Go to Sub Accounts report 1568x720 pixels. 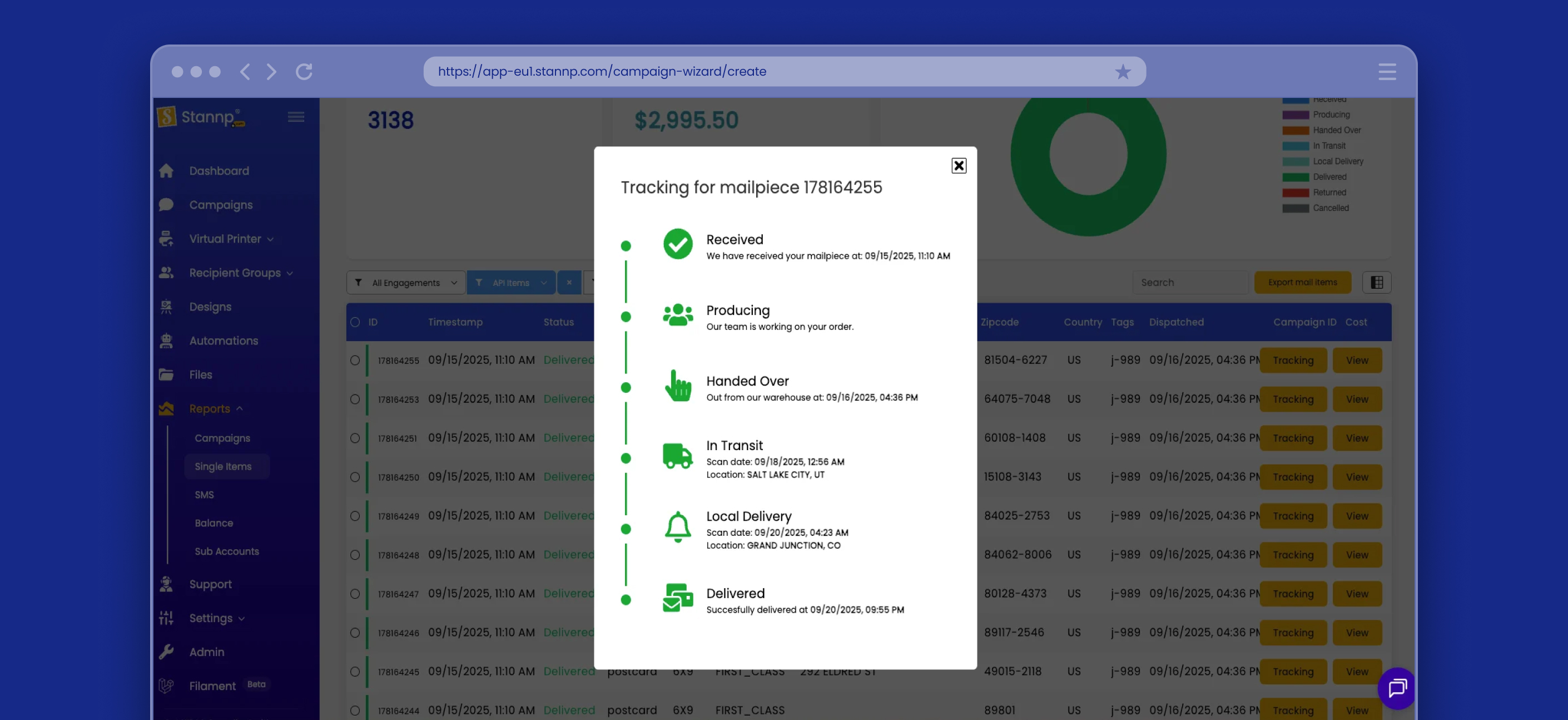click(226, 551)
